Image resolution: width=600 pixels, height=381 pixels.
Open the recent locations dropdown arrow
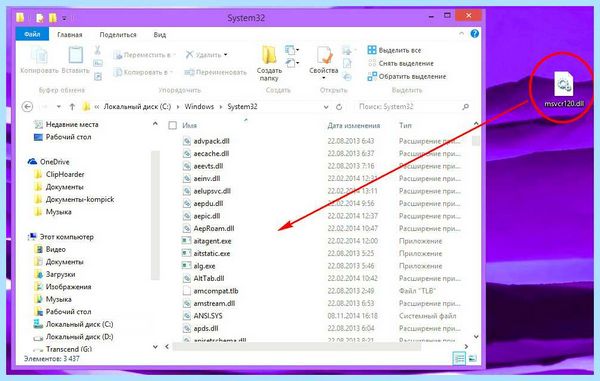[x=59, y=107]
